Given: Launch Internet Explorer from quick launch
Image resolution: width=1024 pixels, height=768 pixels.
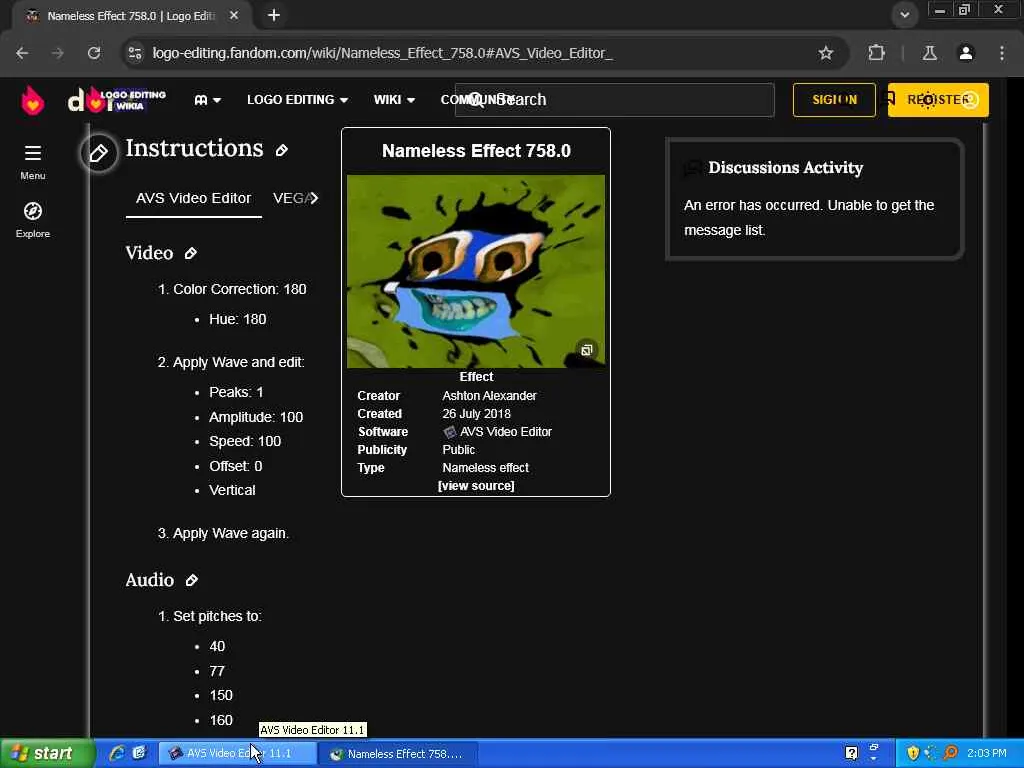Looking at the screenshot, I should [116, 753].
